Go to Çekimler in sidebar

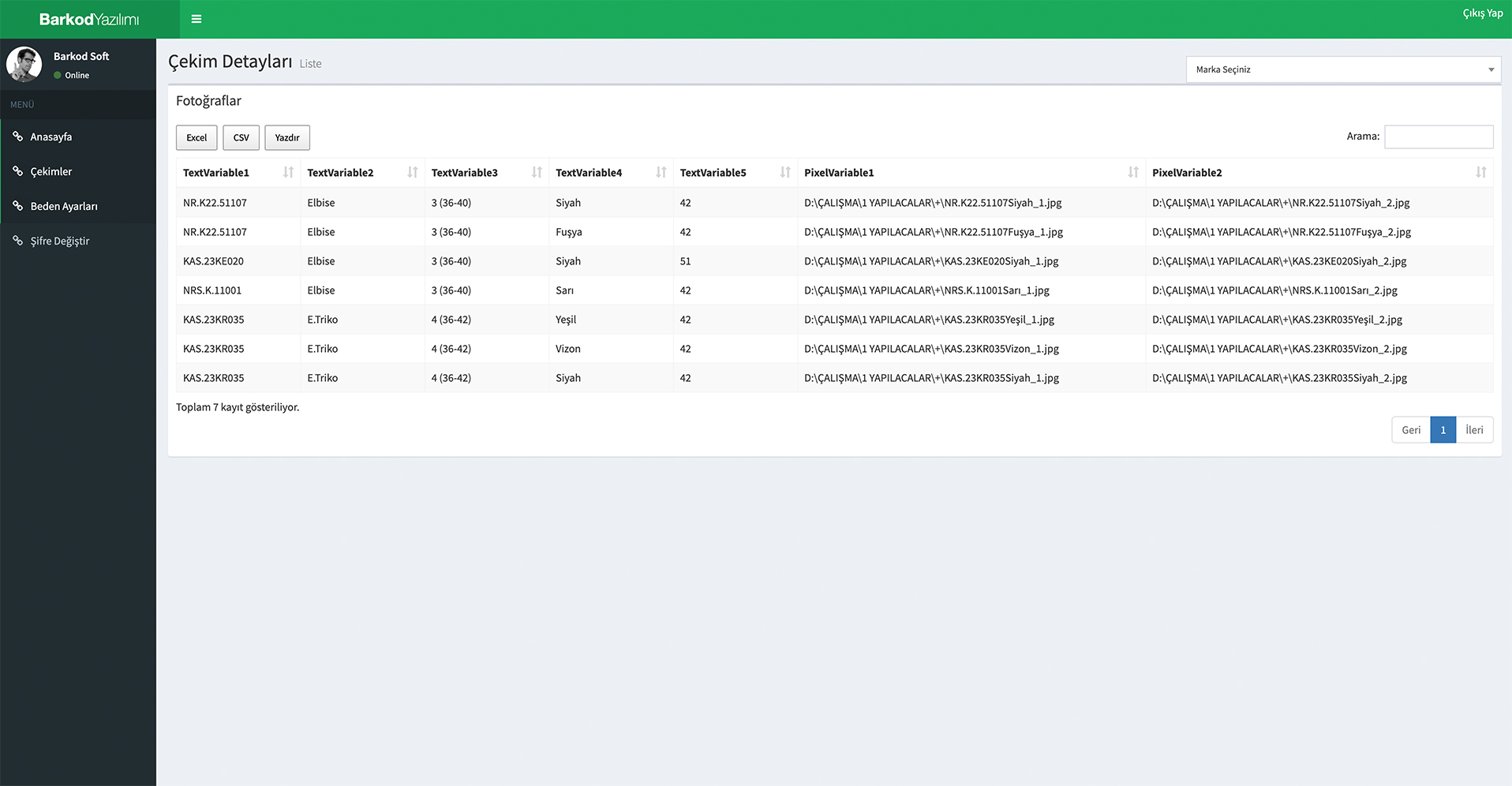51,171
